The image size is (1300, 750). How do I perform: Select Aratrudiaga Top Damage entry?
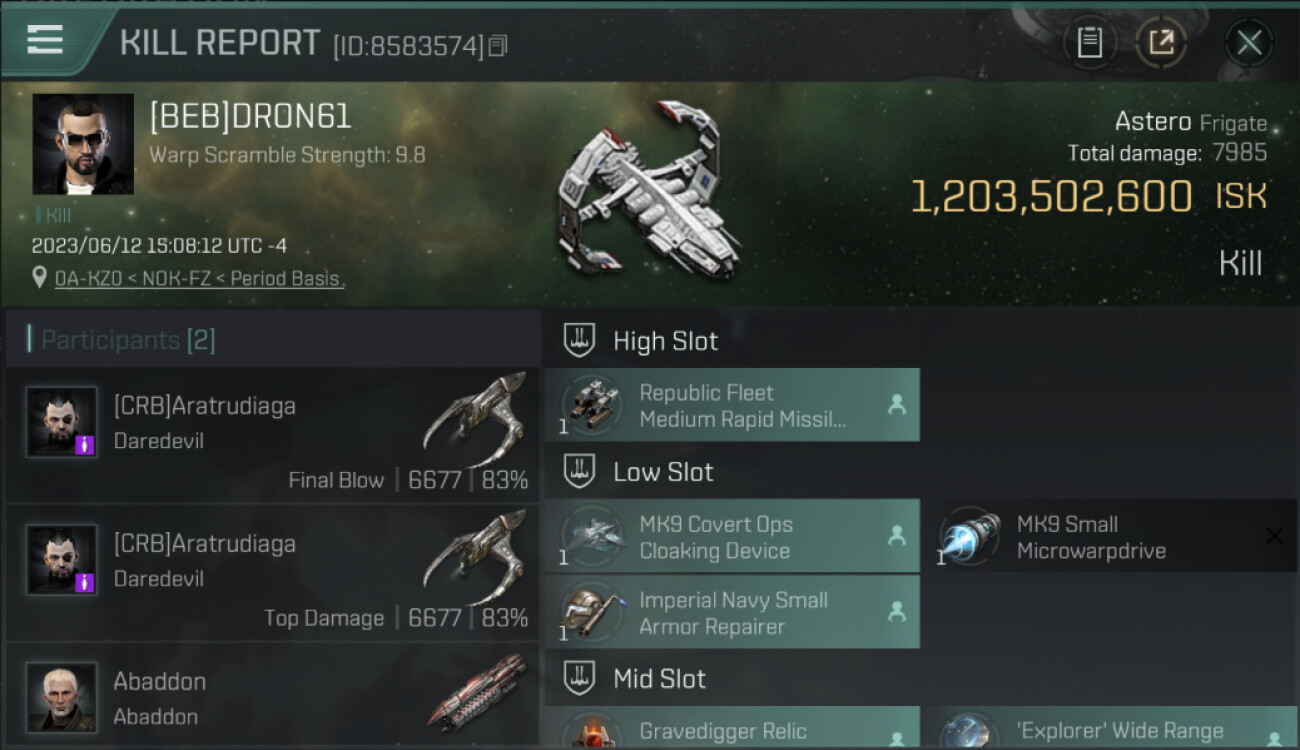tap(272, 572)
